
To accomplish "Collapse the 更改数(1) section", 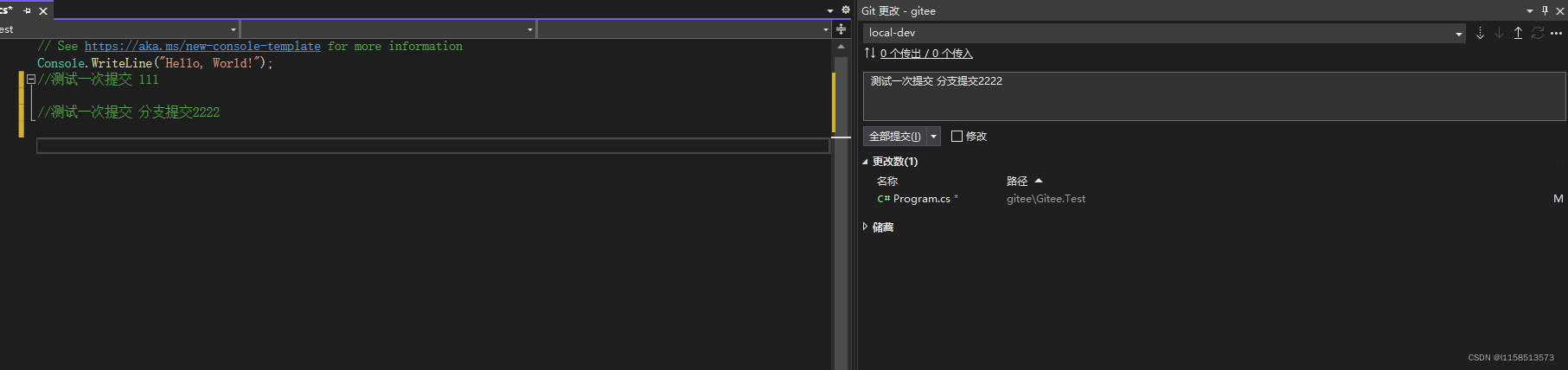I will tap(865, 162).
